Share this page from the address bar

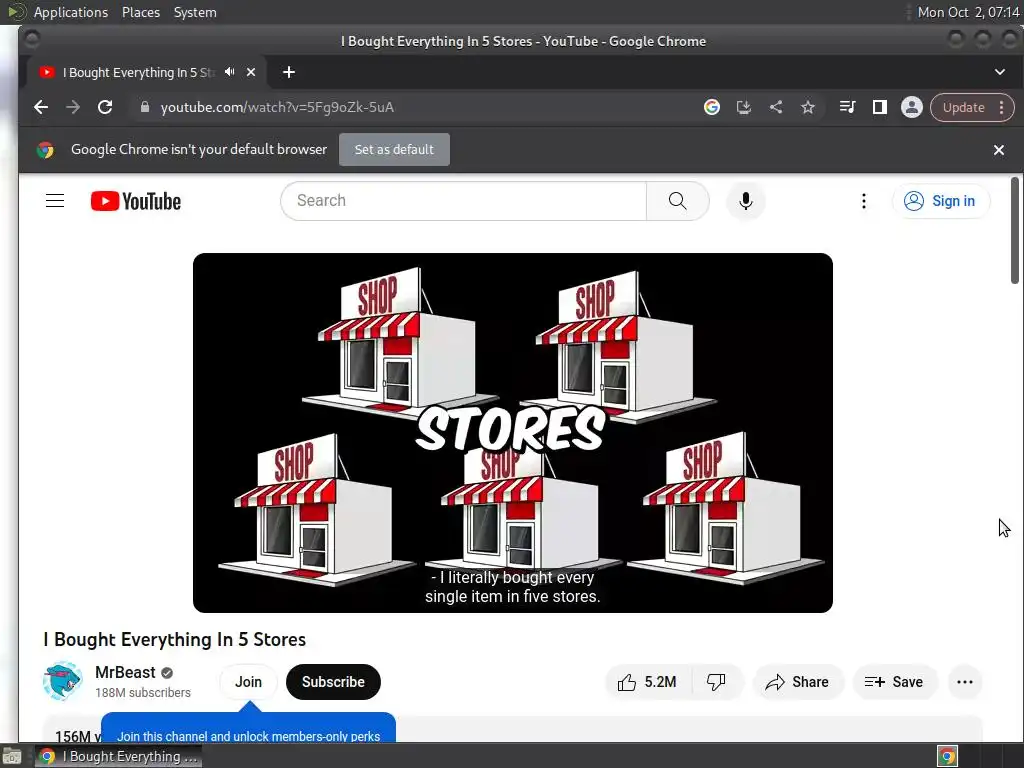[776, 107]
